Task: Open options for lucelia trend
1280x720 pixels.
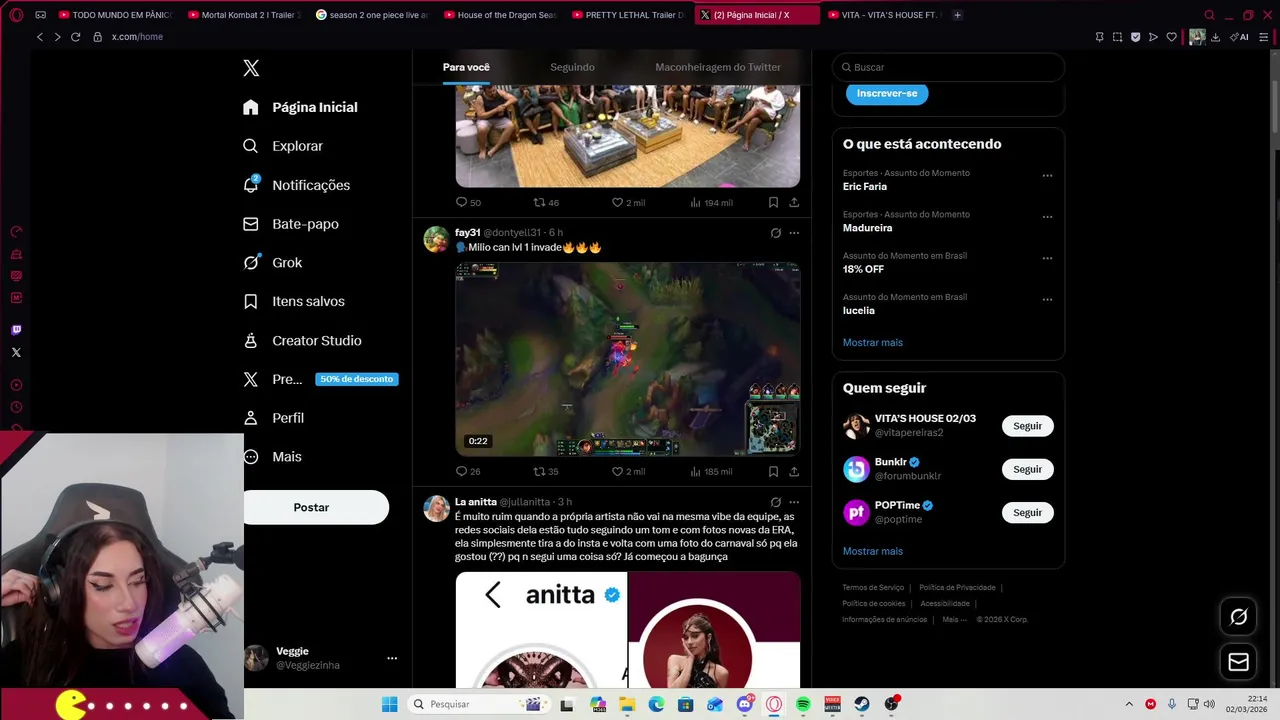Action: pos(1047,299)
